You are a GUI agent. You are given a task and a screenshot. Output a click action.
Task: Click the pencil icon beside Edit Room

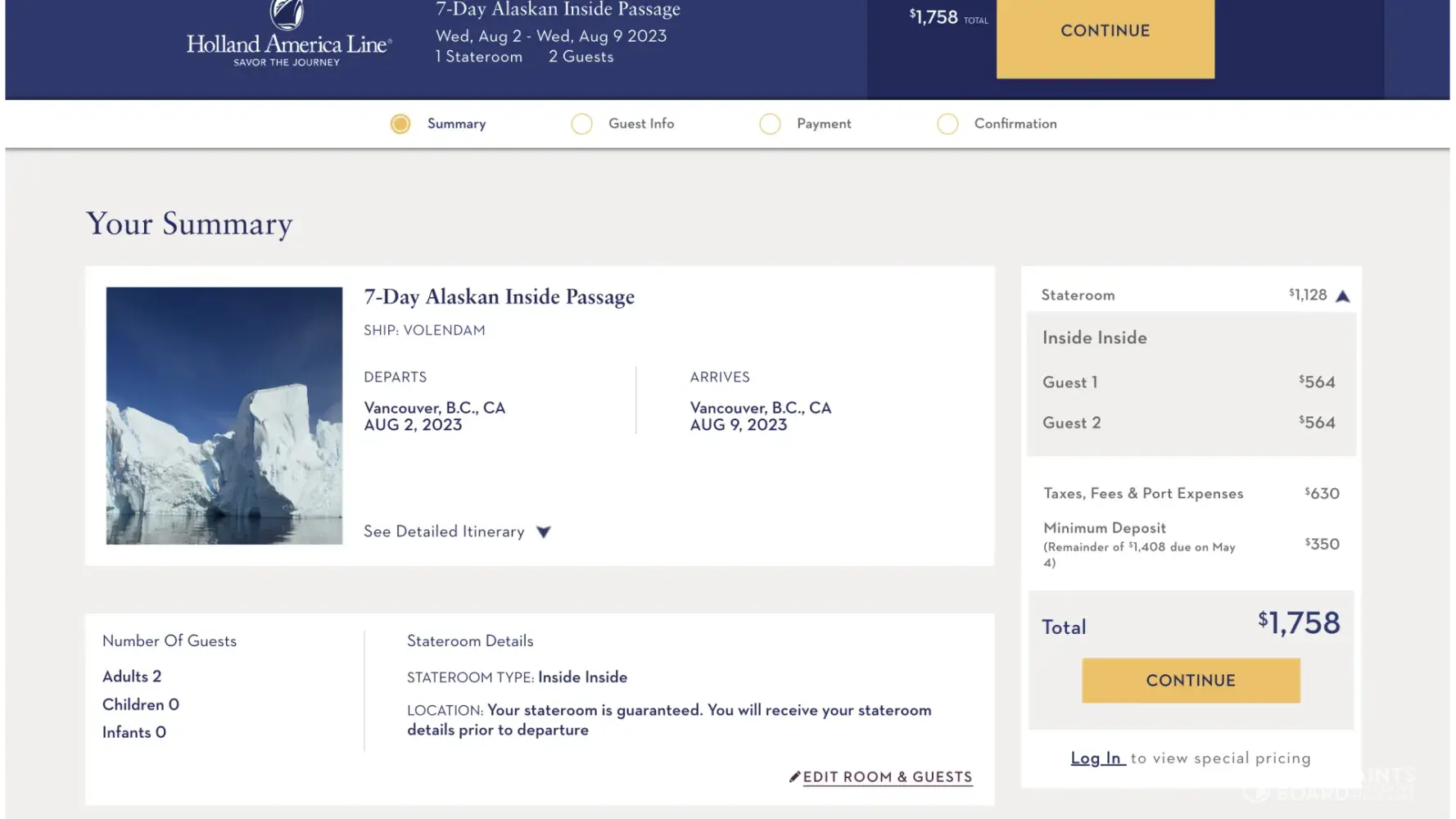point(794,776)
